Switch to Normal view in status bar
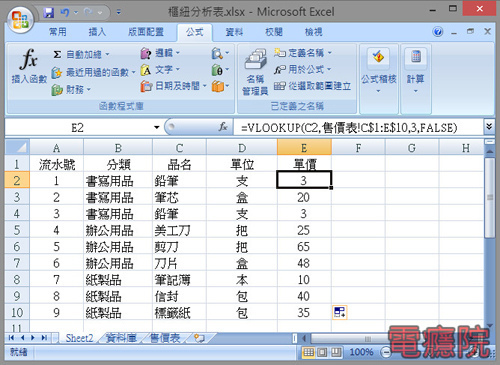500x365 pixels. 309,352
